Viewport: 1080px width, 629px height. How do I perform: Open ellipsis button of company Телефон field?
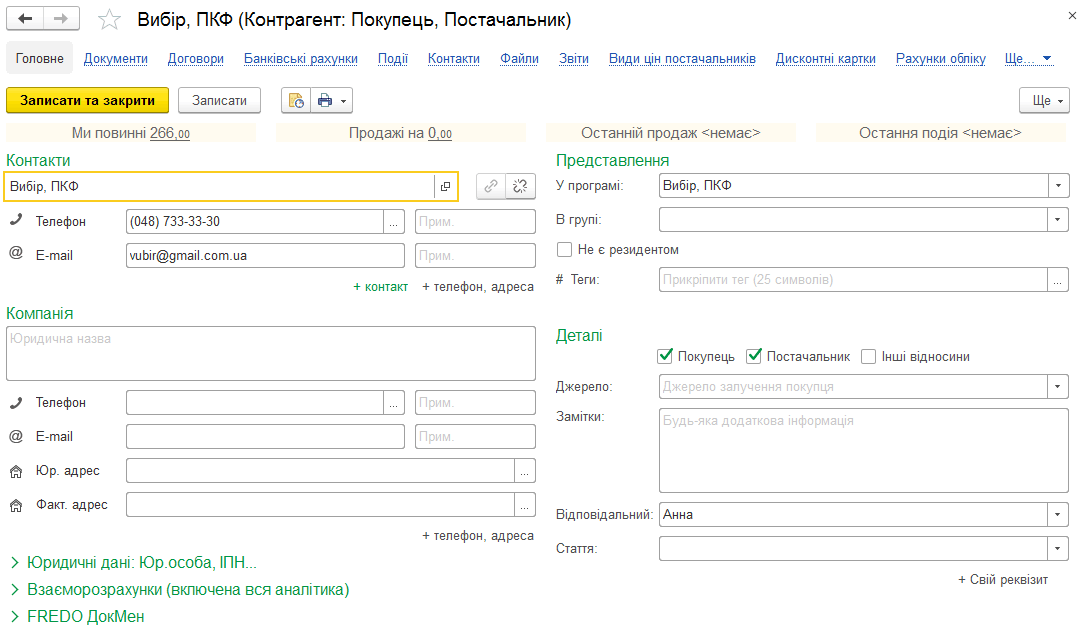click(393, 403)
